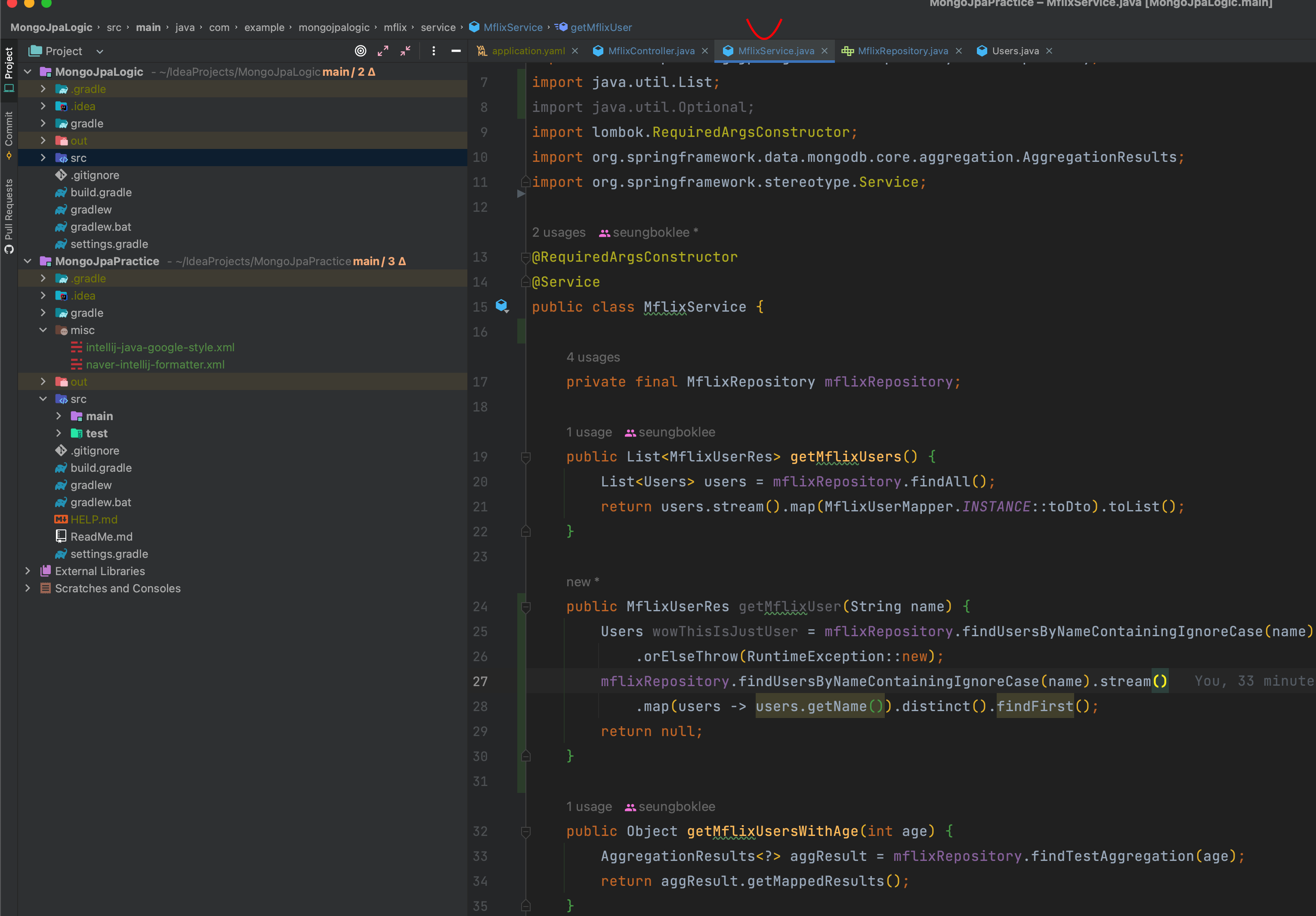The width and height of the screenshot is (1316, 916).
Task: Open the Project view dropdown selector
Action: [x=100, y=51]
